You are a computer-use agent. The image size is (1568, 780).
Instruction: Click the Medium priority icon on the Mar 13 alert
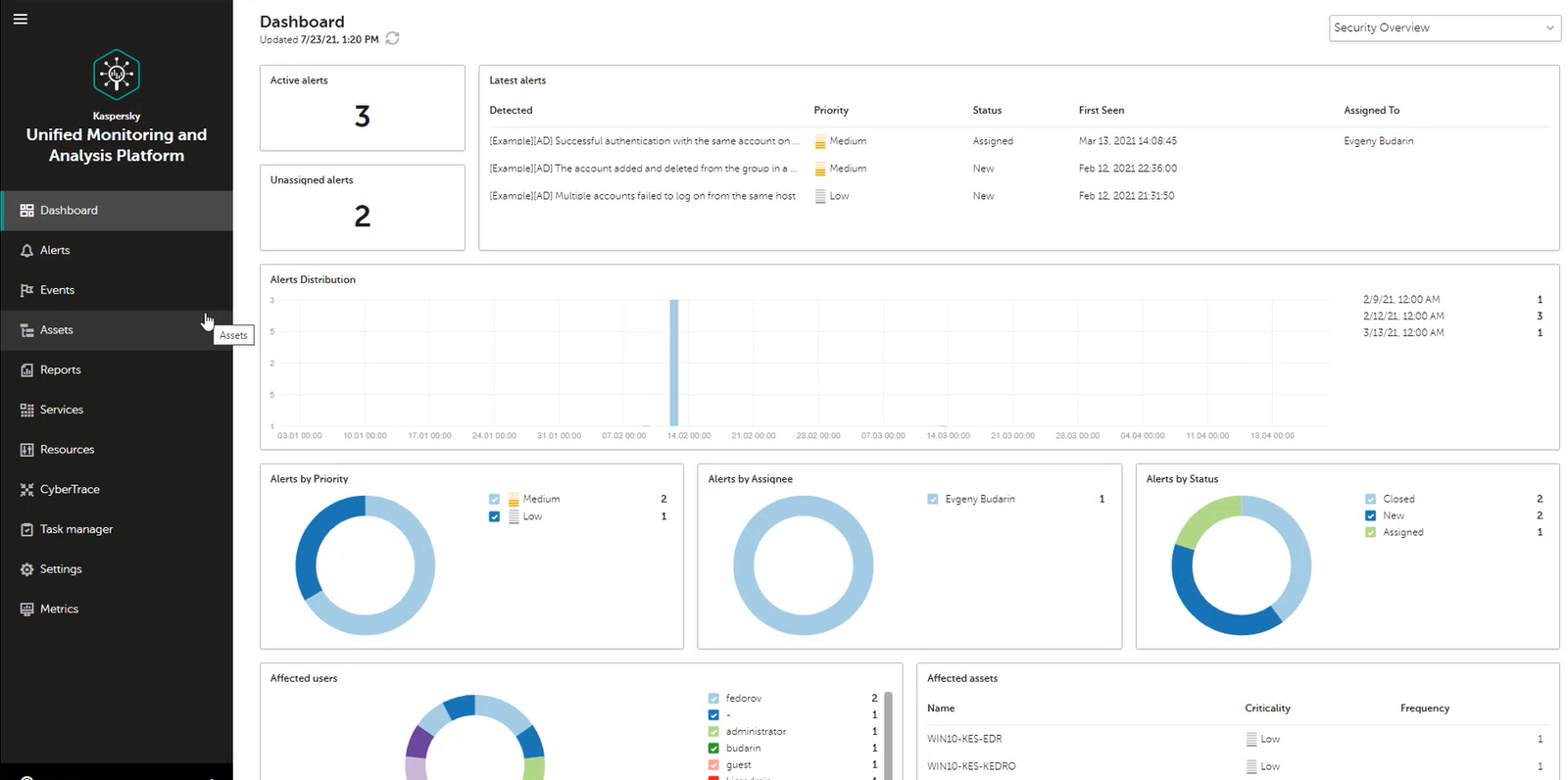[x=820, y=141]
